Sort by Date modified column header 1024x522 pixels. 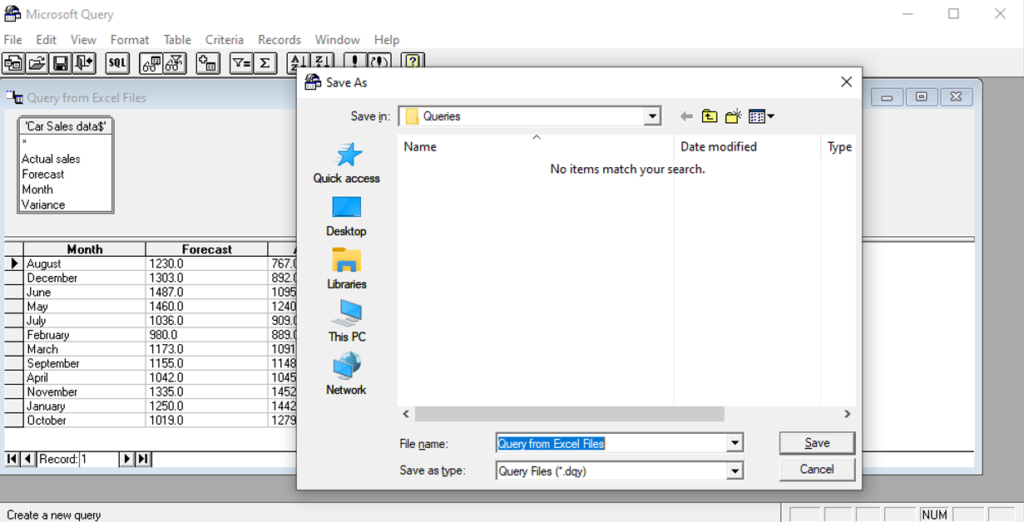[747, 147]
